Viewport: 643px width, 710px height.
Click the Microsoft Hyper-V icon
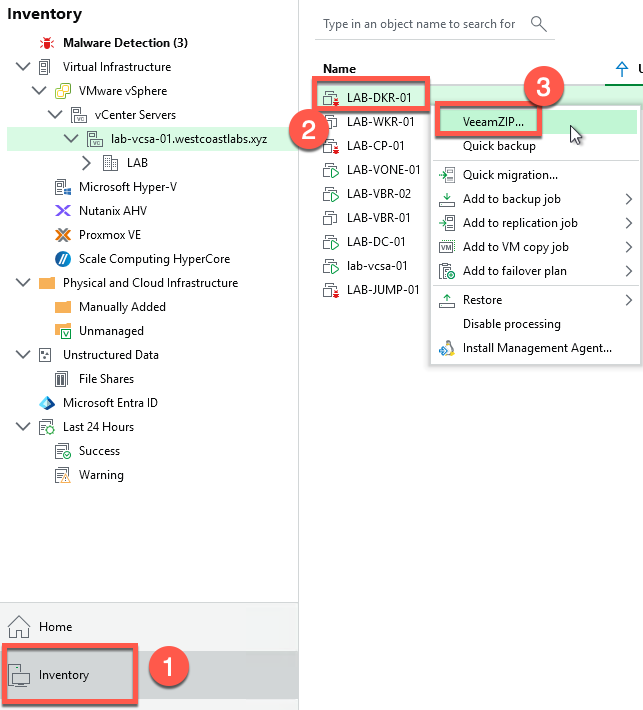coord(62,187)
